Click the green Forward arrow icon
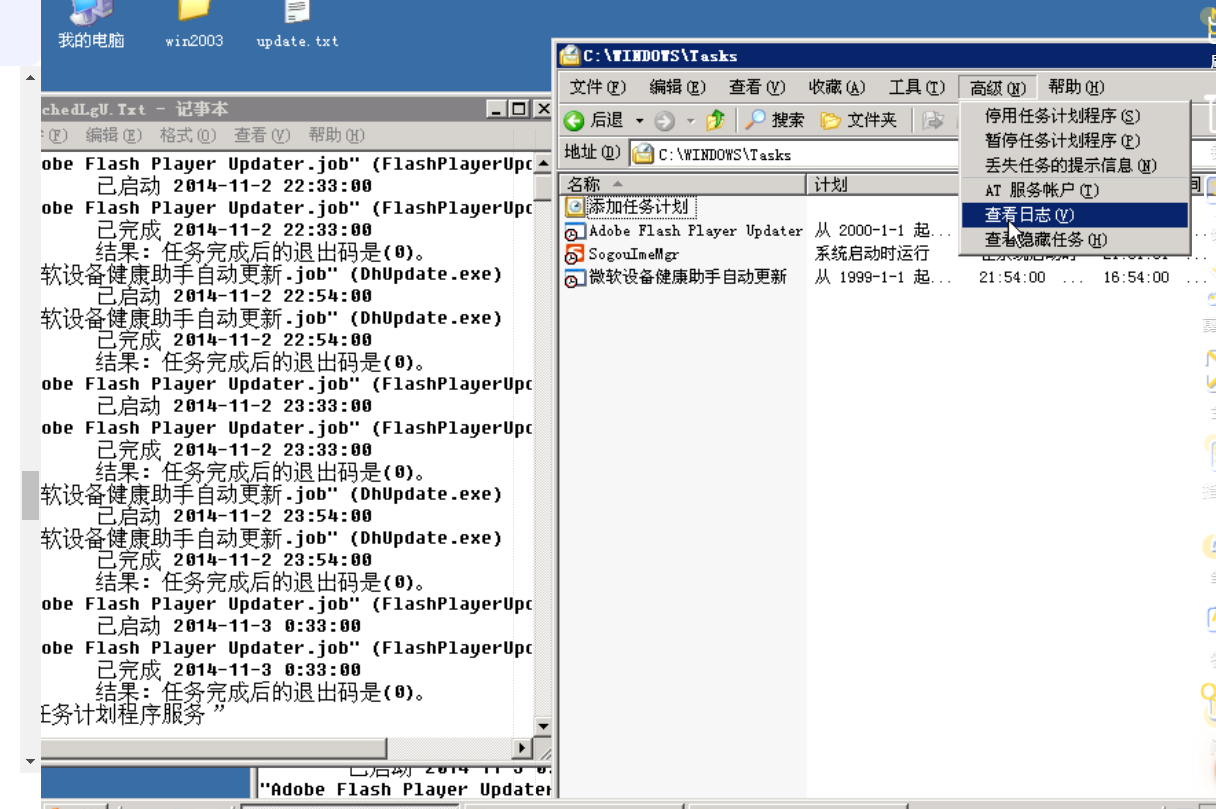1216x809 pixels. pyautogui.click(x=664, y=121)
